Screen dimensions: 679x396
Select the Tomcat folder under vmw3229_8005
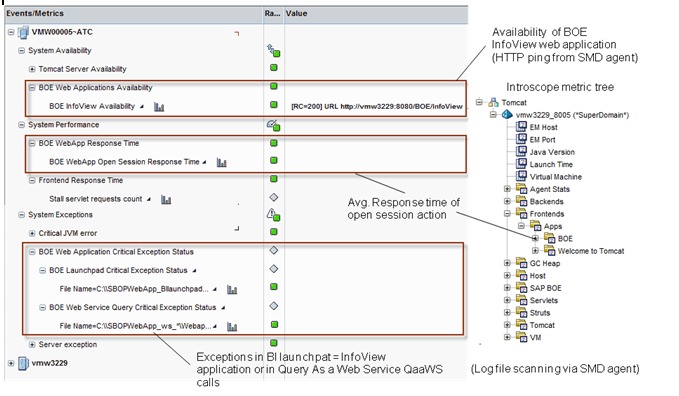point(542,325)
